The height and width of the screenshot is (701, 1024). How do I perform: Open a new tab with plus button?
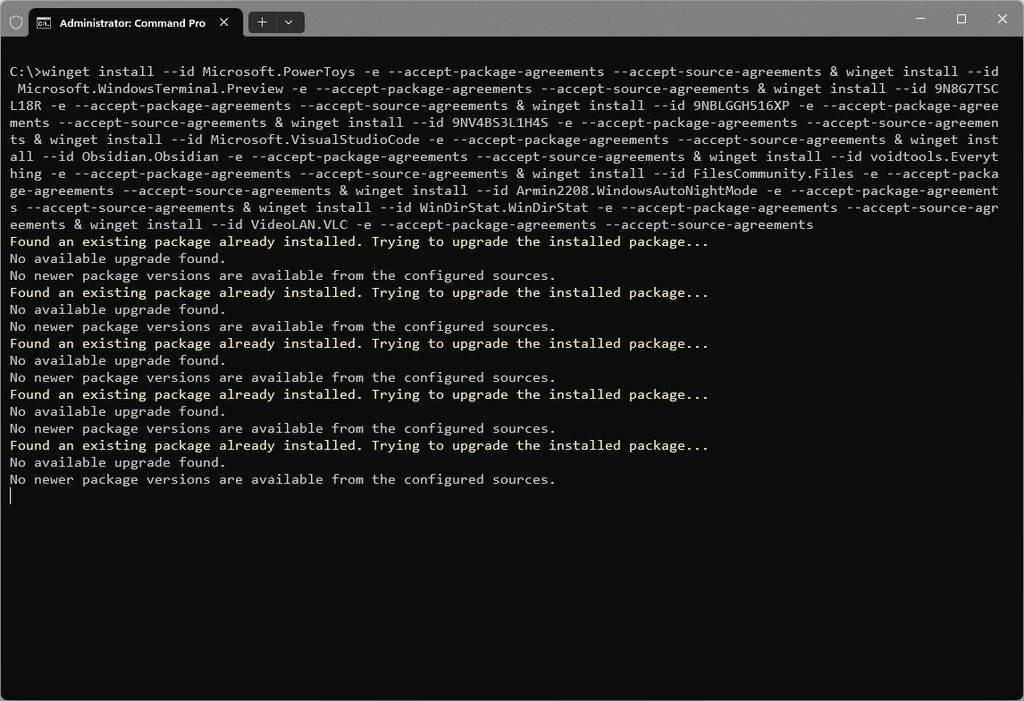click(x=262, y=22)
